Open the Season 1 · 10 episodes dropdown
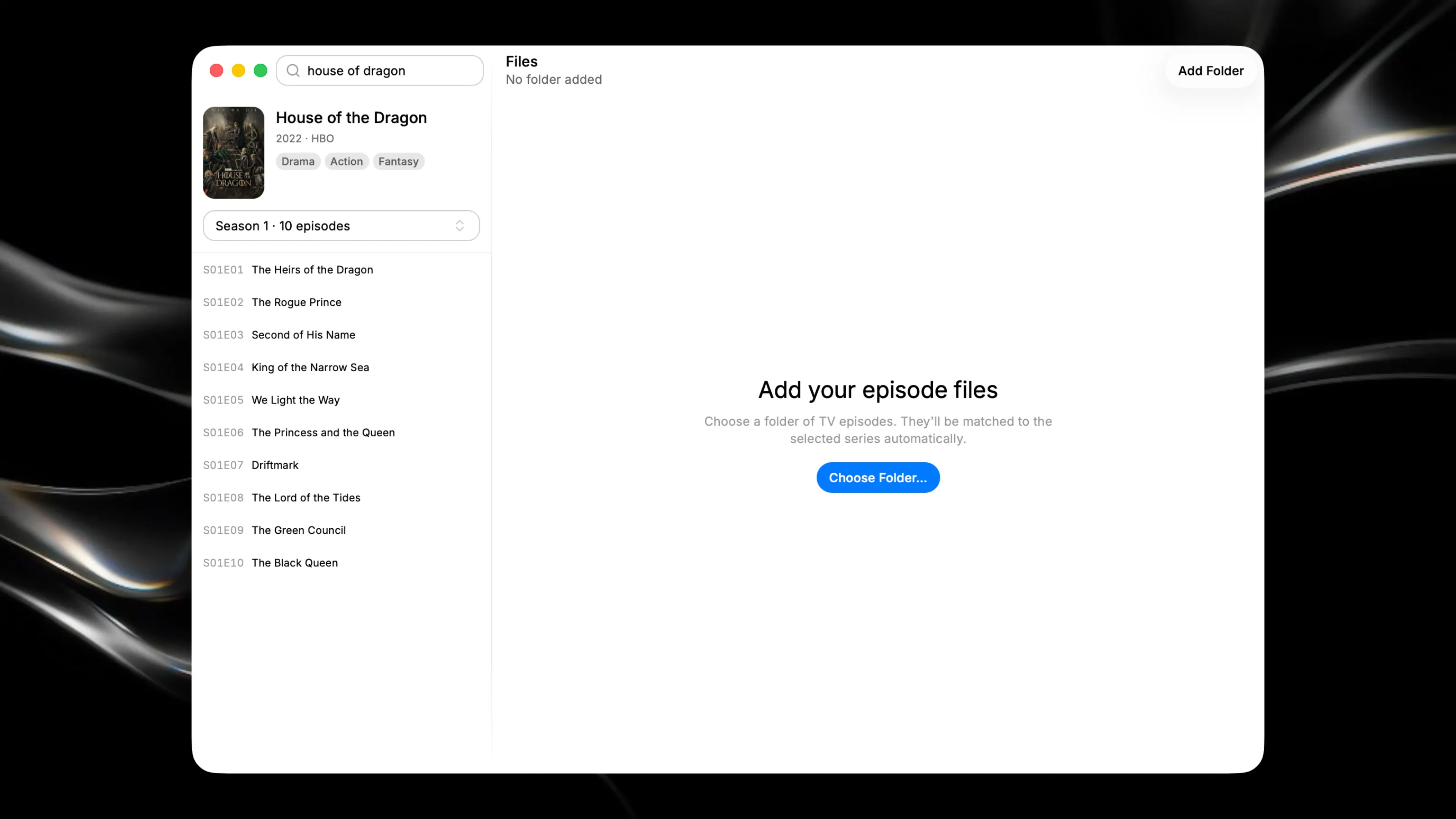 (x=341, y=226)
